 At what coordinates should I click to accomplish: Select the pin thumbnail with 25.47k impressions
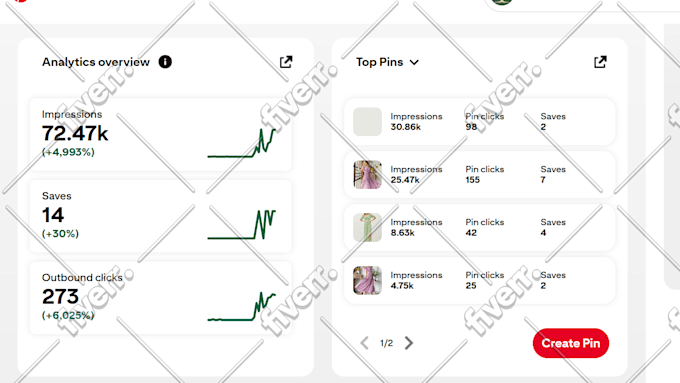tap(367, 175)
